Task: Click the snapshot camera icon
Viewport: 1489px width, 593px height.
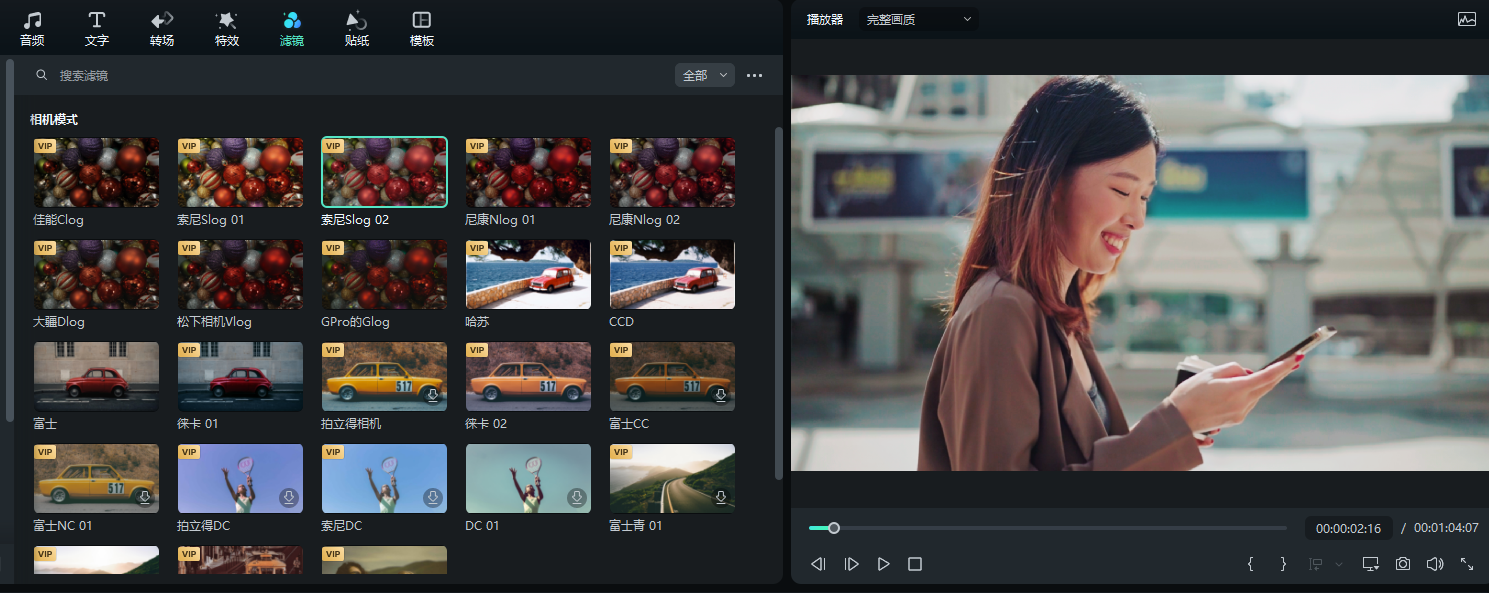Action: [x=1403, y=564]
